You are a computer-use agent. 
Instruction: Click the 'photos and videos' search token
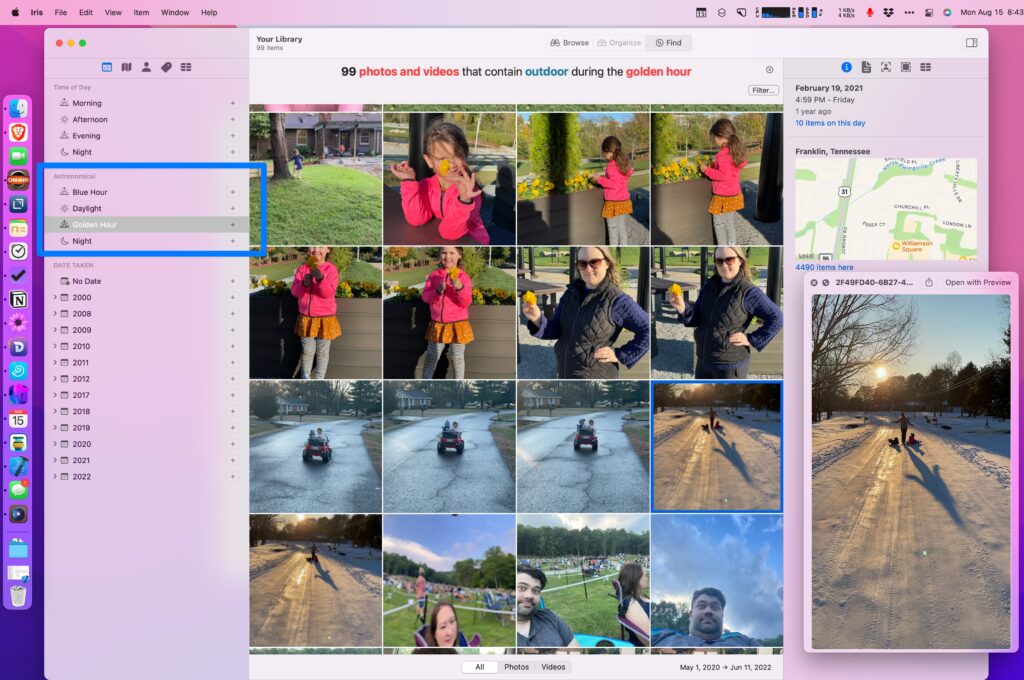(x=409, y=71)
